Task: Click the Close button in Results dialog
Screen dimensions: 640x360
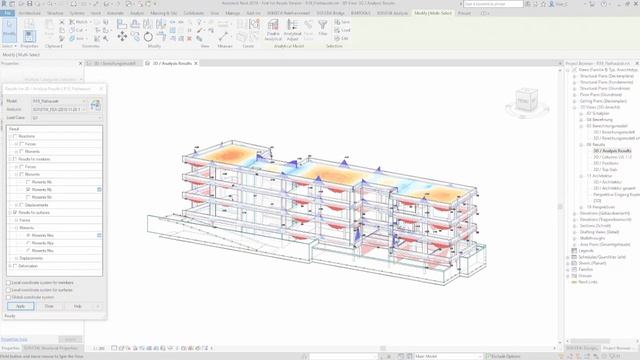Action: [x=49, y=306]
